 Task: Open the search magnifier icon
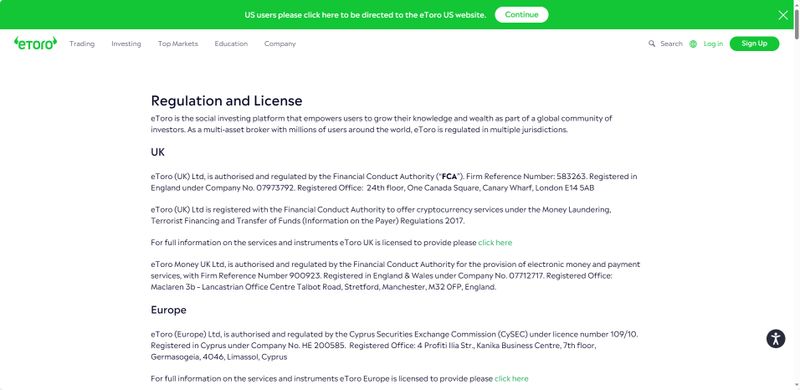(652, 44)
